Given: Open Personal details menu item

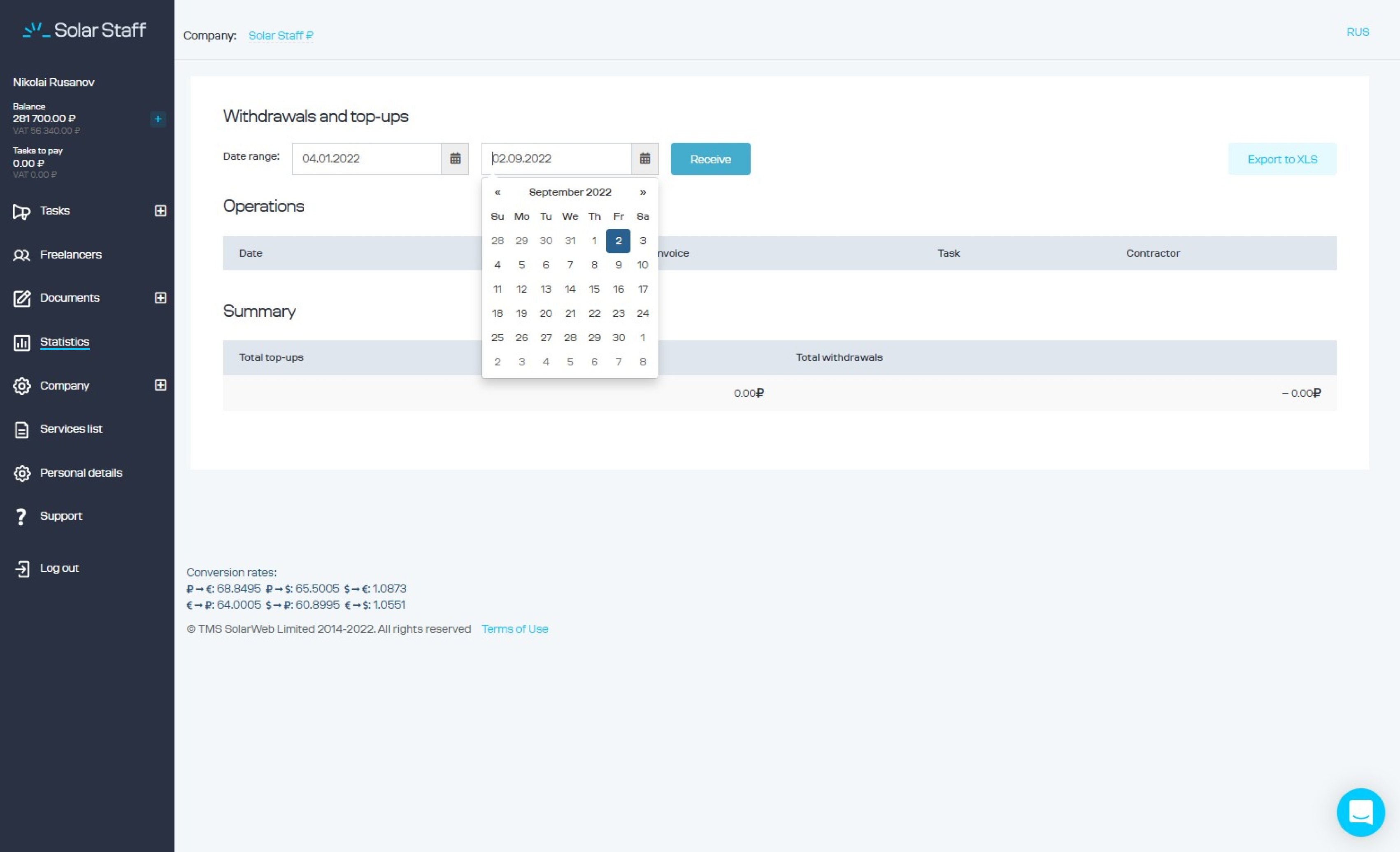Looking at the screenshot, I should pyautogui.click(x=81, y=473).
